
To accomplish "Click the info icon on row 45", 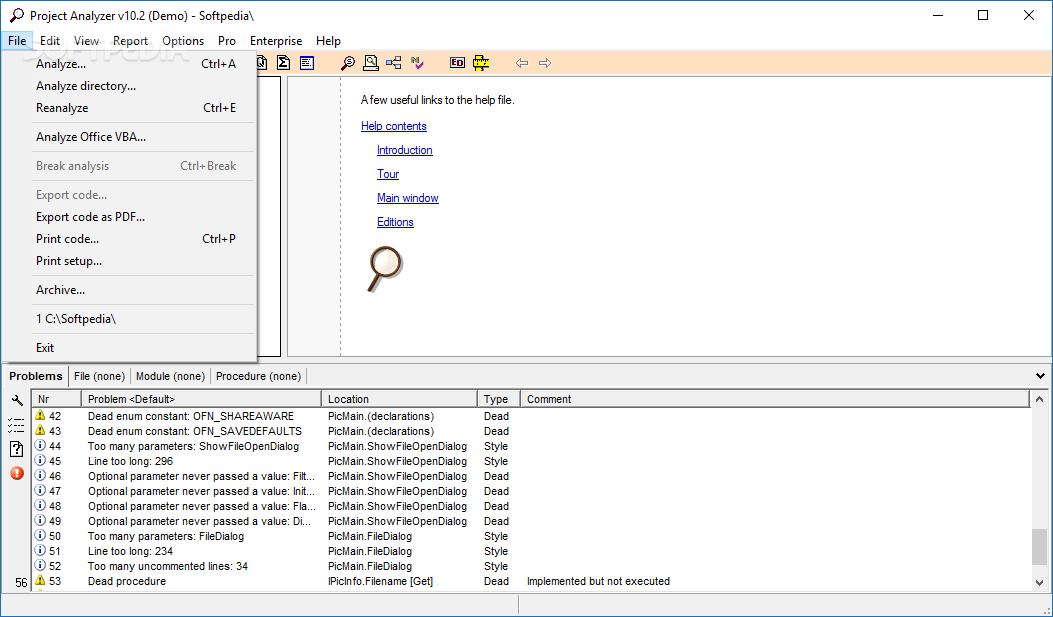I will click(40, 461).
